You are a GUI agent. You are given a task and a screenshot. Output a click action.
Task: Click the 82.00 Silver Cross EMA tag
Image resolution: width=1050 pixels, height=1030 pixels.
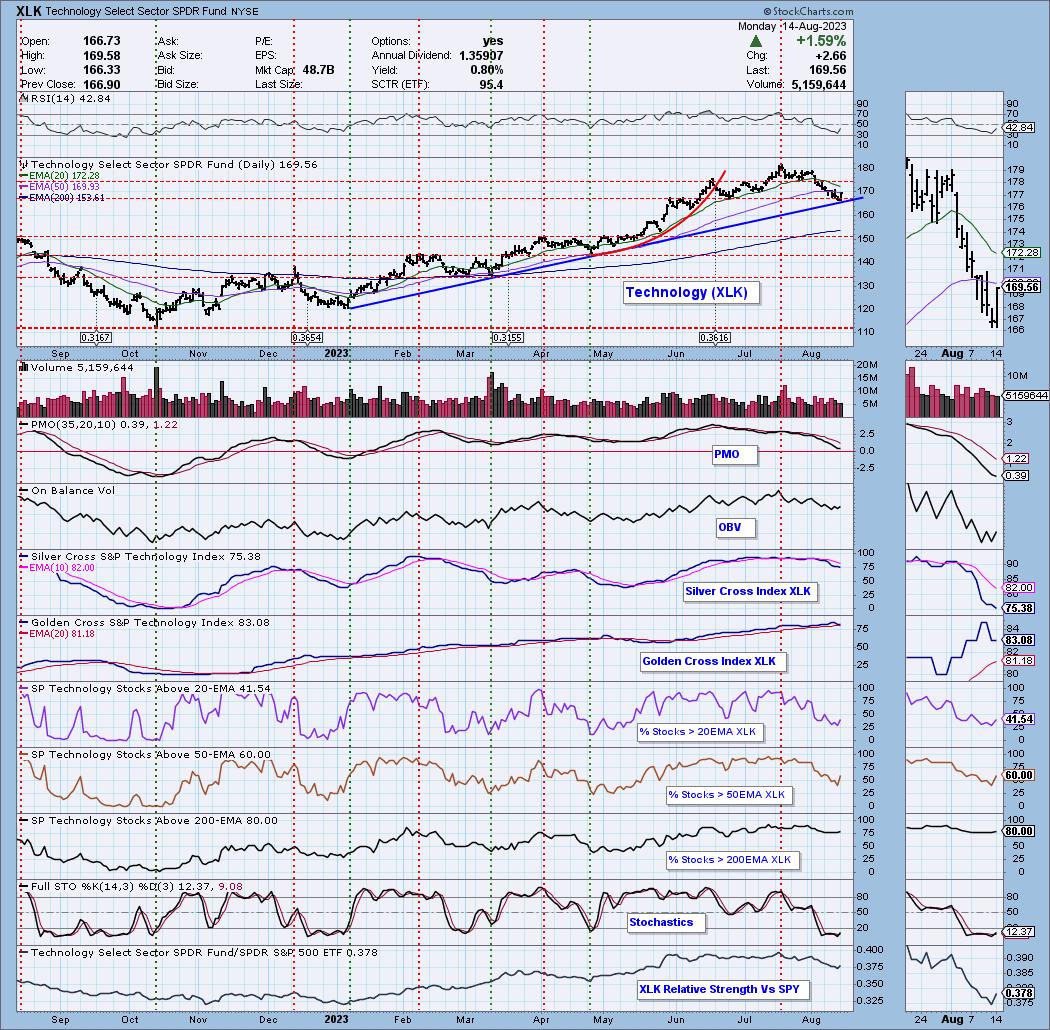click(1020, 588)
